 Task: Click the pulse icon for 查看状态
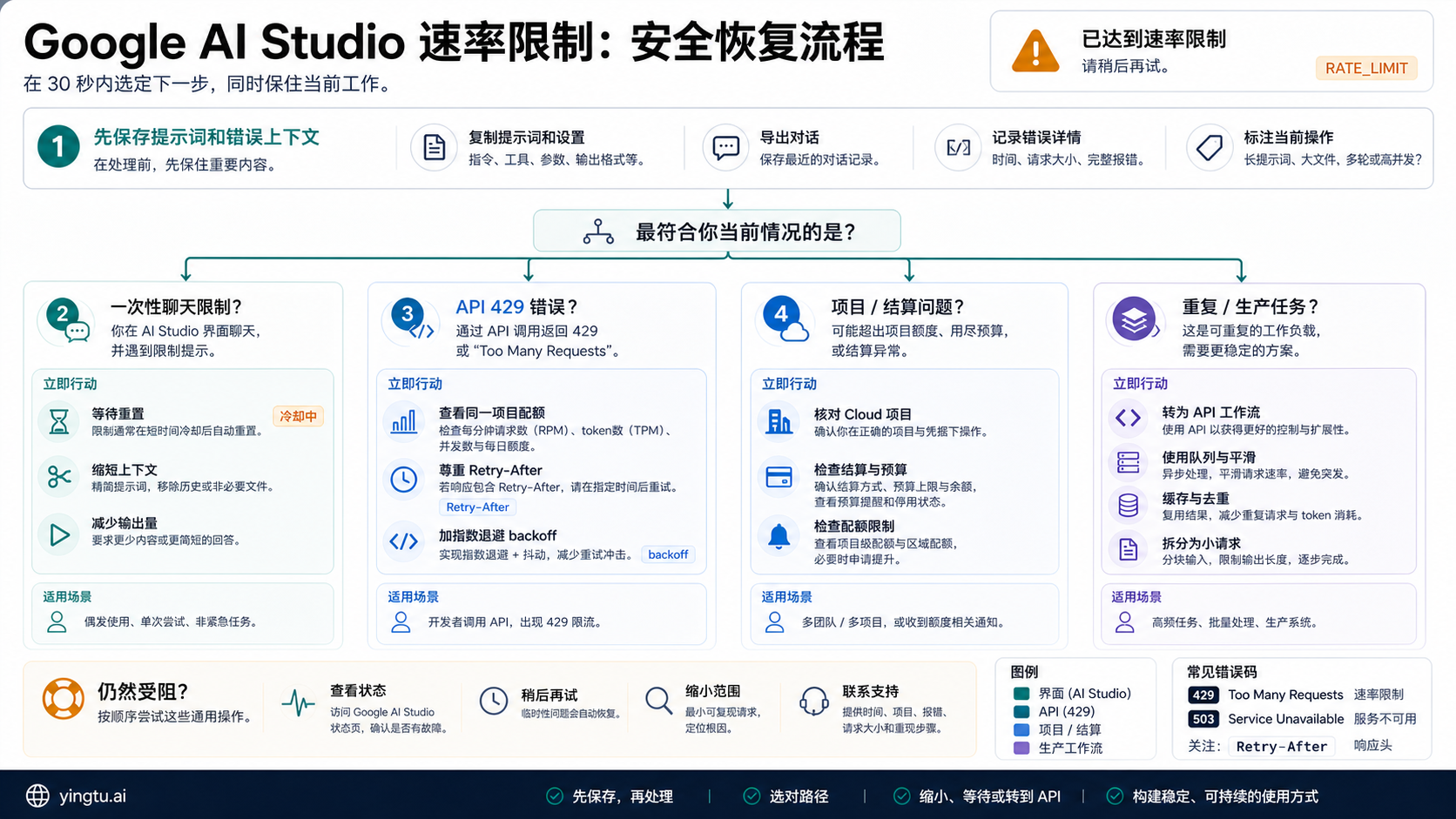(298, 702)
